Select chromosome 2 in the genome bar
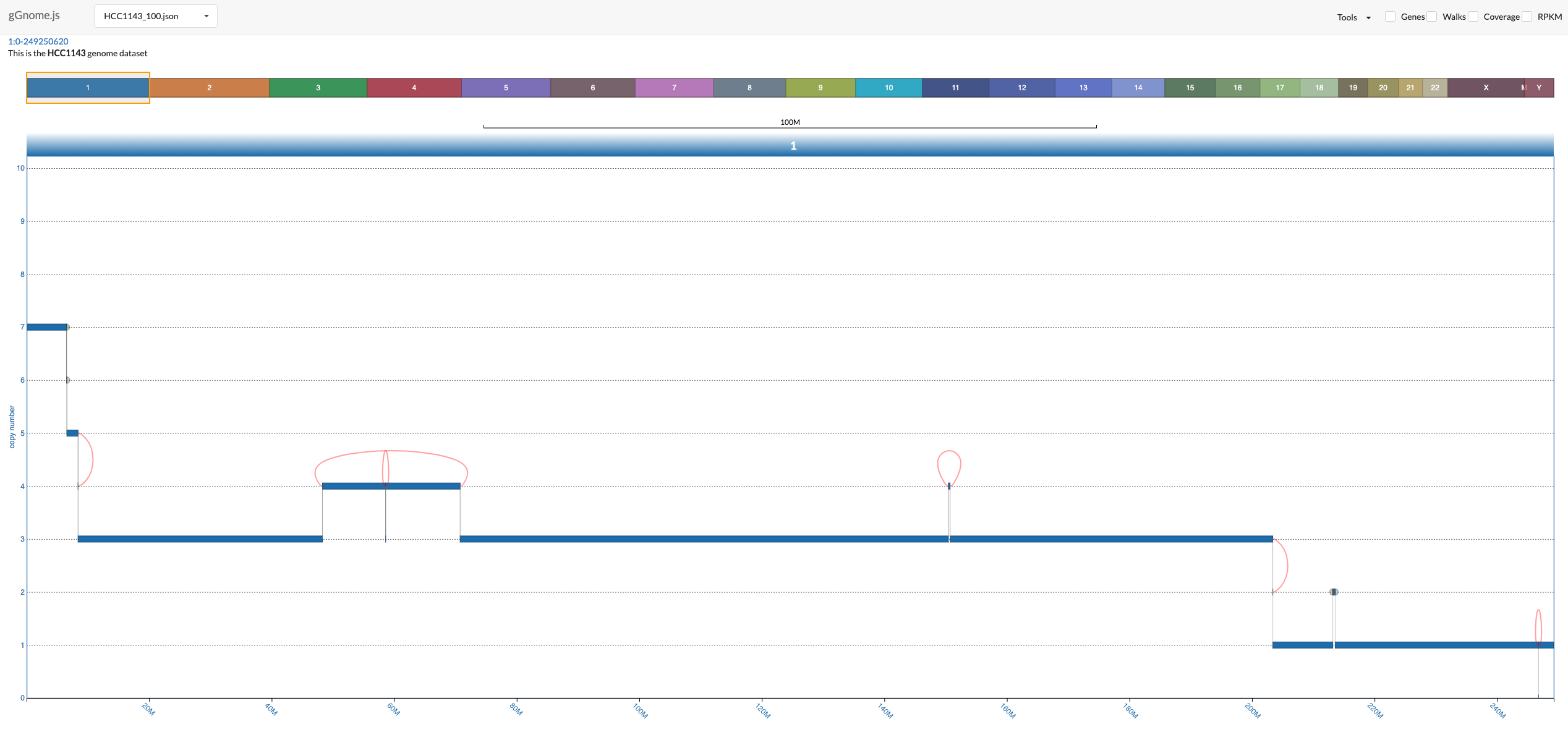Viewport: 1568px width, 732px height. click(209, 88)
